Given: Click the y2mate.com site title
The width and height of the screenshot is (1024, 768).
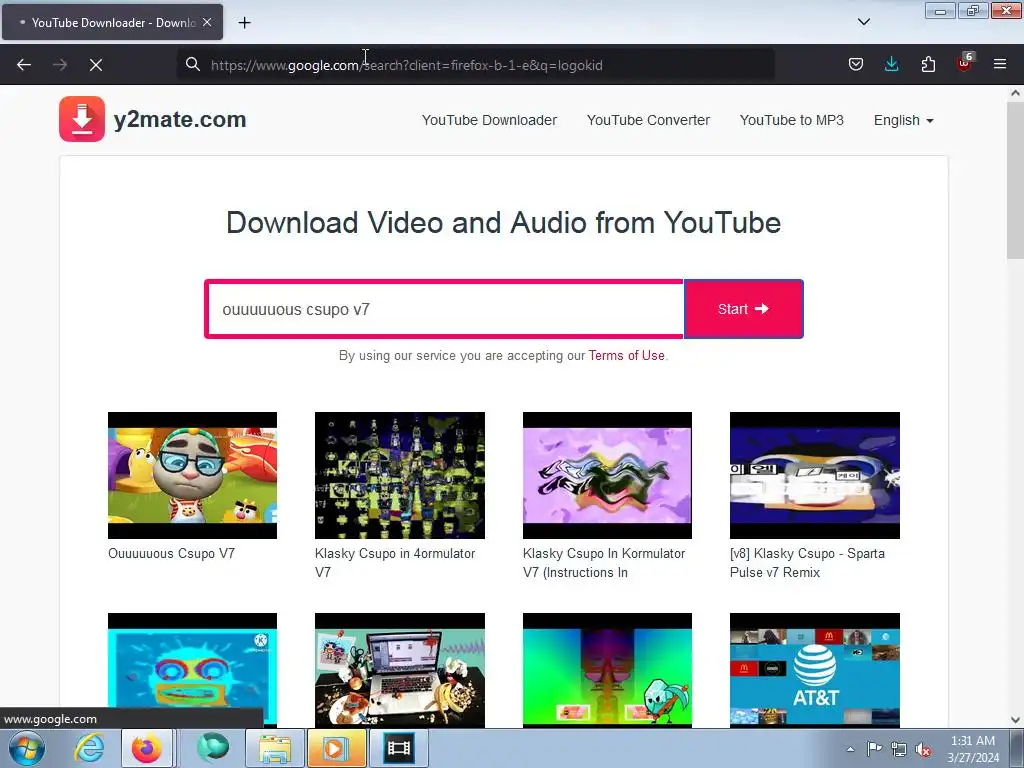Looking at the screenshot, I should (x=180, y=120).
